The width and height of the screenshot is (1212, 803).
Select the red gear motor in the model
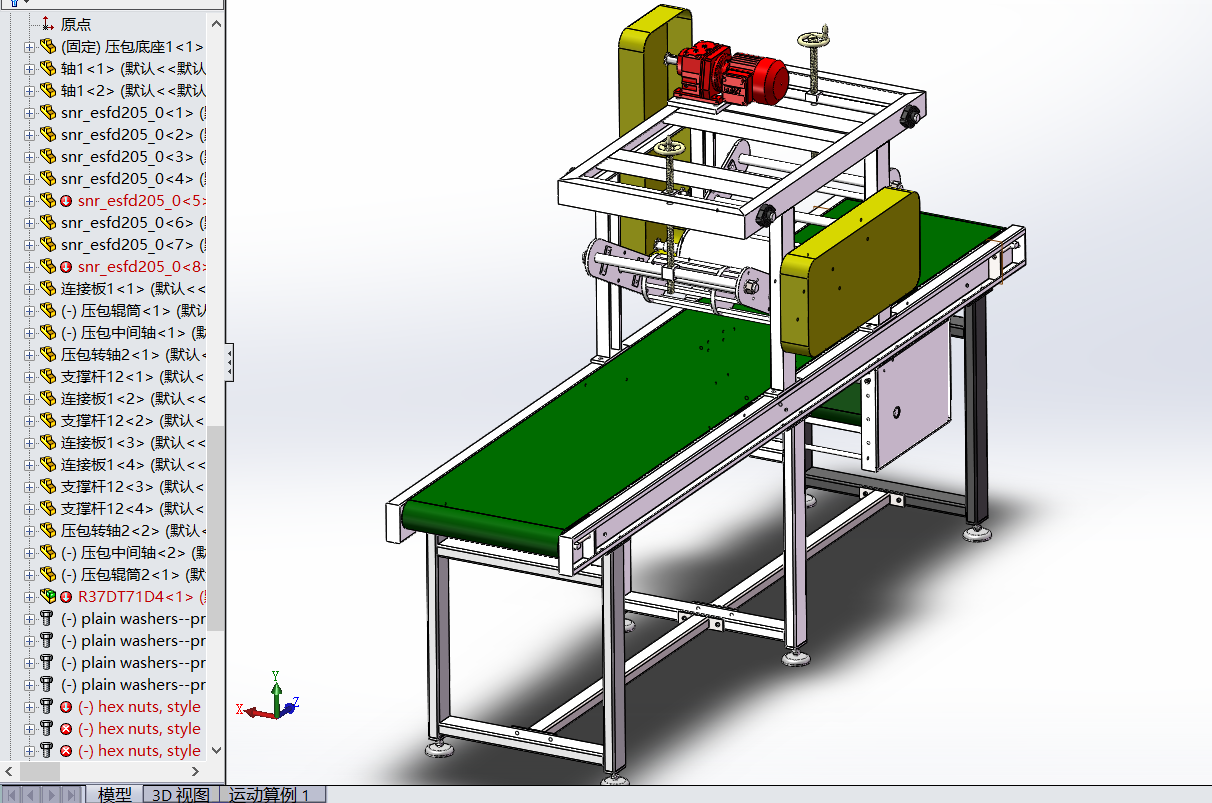[730, 72]
